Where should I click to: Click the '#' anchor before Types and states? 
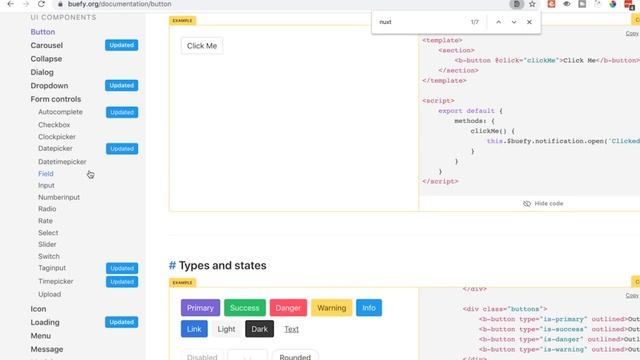(172, 265)
